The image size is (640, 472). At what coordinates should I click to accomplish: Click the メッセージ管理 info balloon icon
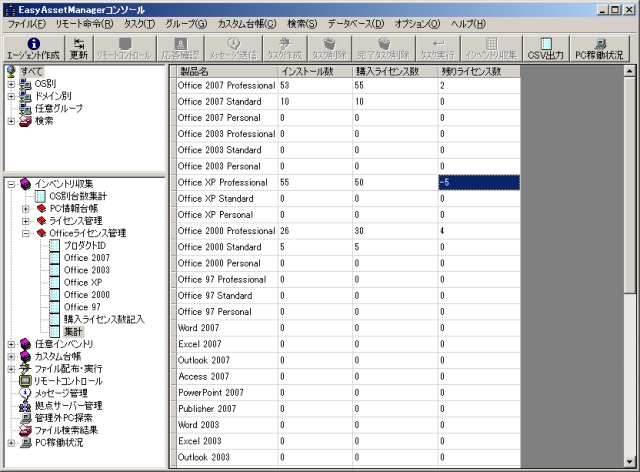(25, 393)
